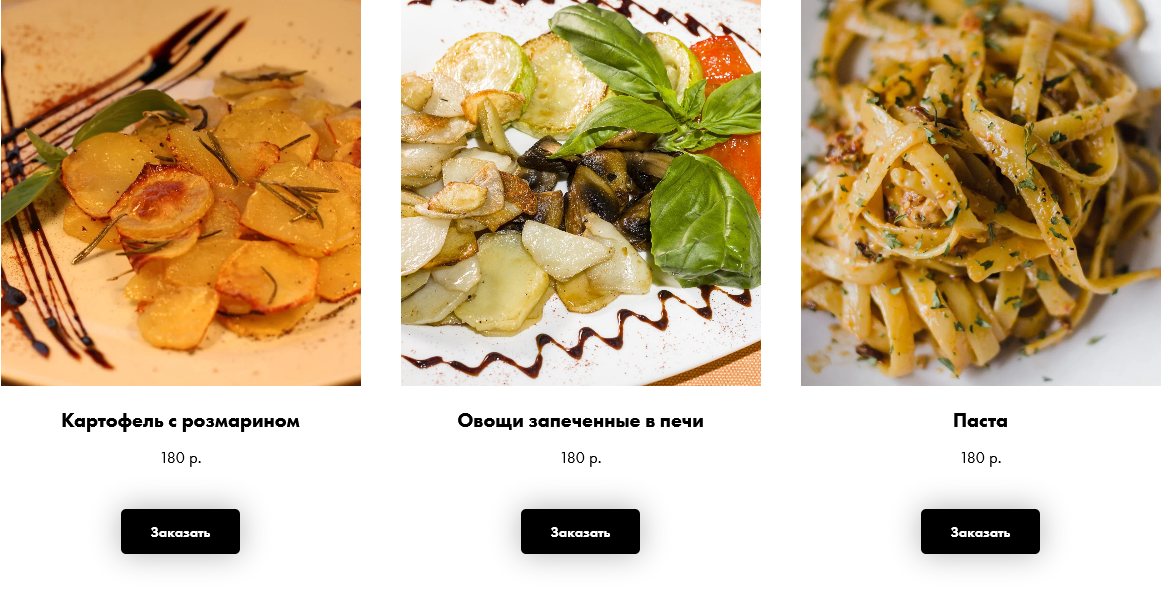Open the pasta dish photo
The width and height of the screenshot is (1161, 591).
pos(980,193)
